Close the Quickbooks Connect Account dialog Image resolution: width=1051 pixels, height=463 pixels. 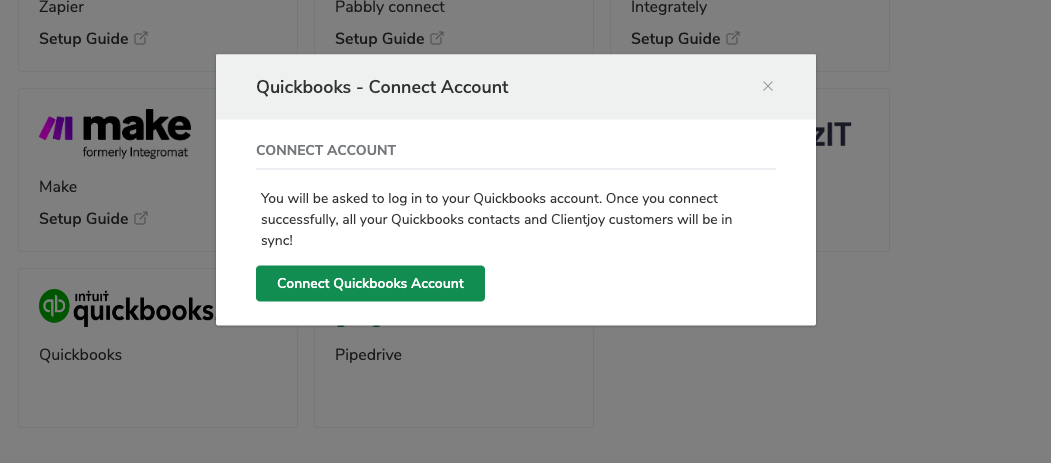(768, 86)
